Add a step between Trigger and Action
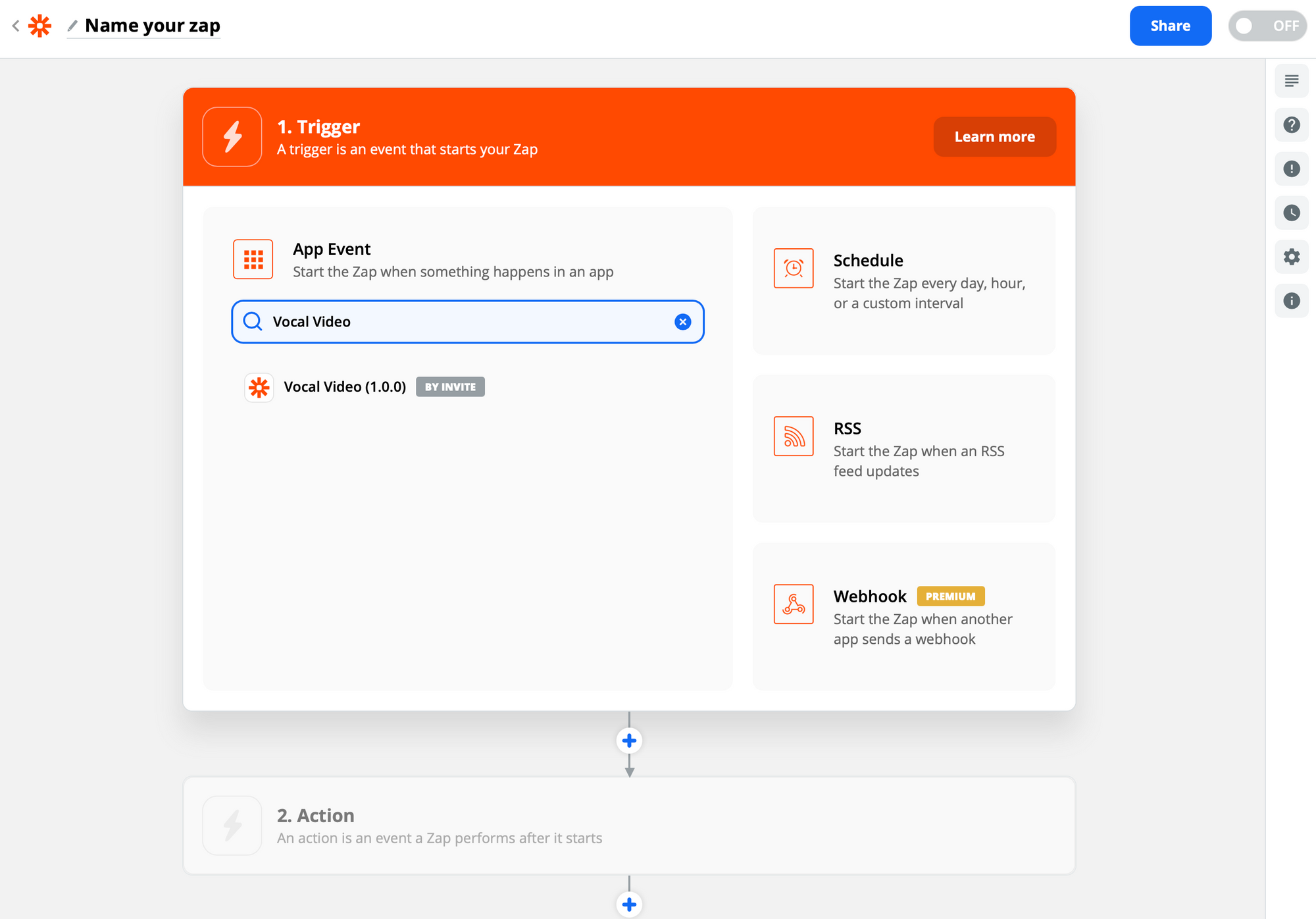This screenshot has height=919, width=1316. pos(629,741)
